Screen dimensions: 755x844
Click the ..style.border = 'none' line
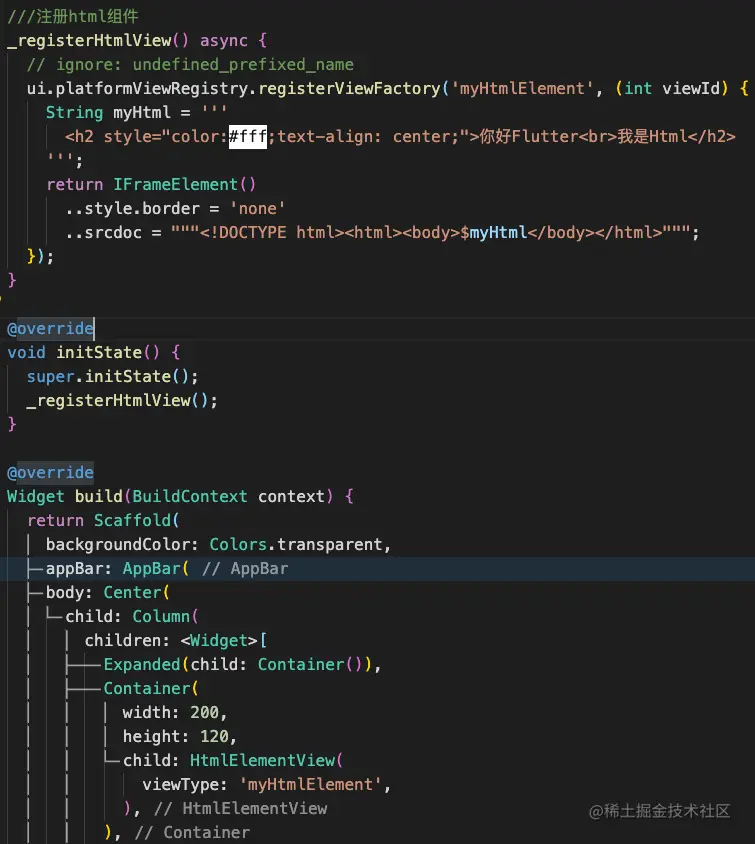pyautogui.click(x=175, y=208)
